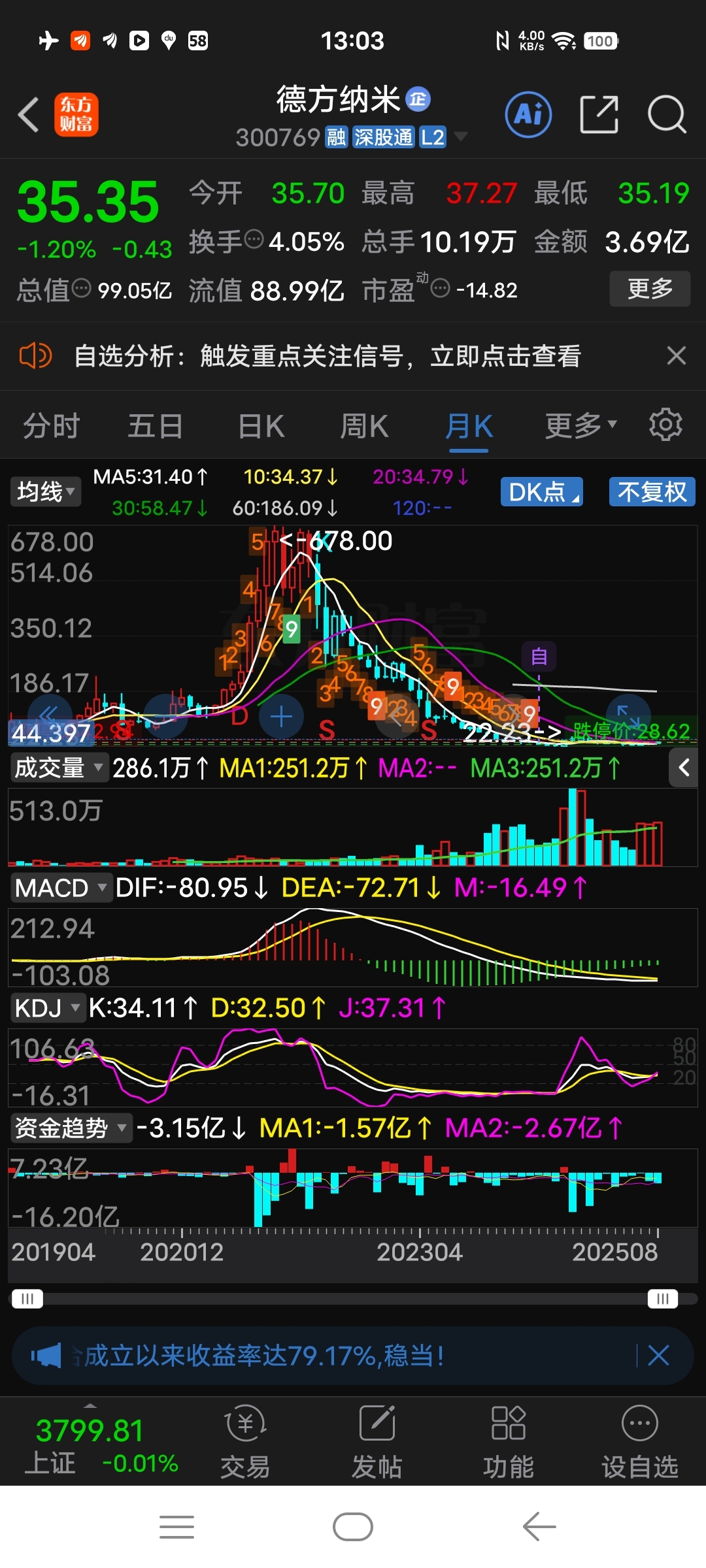Screen dimensions: 706x1568
Task: Switch to 分时 chart tab
Action: click(x=51, y=426)
